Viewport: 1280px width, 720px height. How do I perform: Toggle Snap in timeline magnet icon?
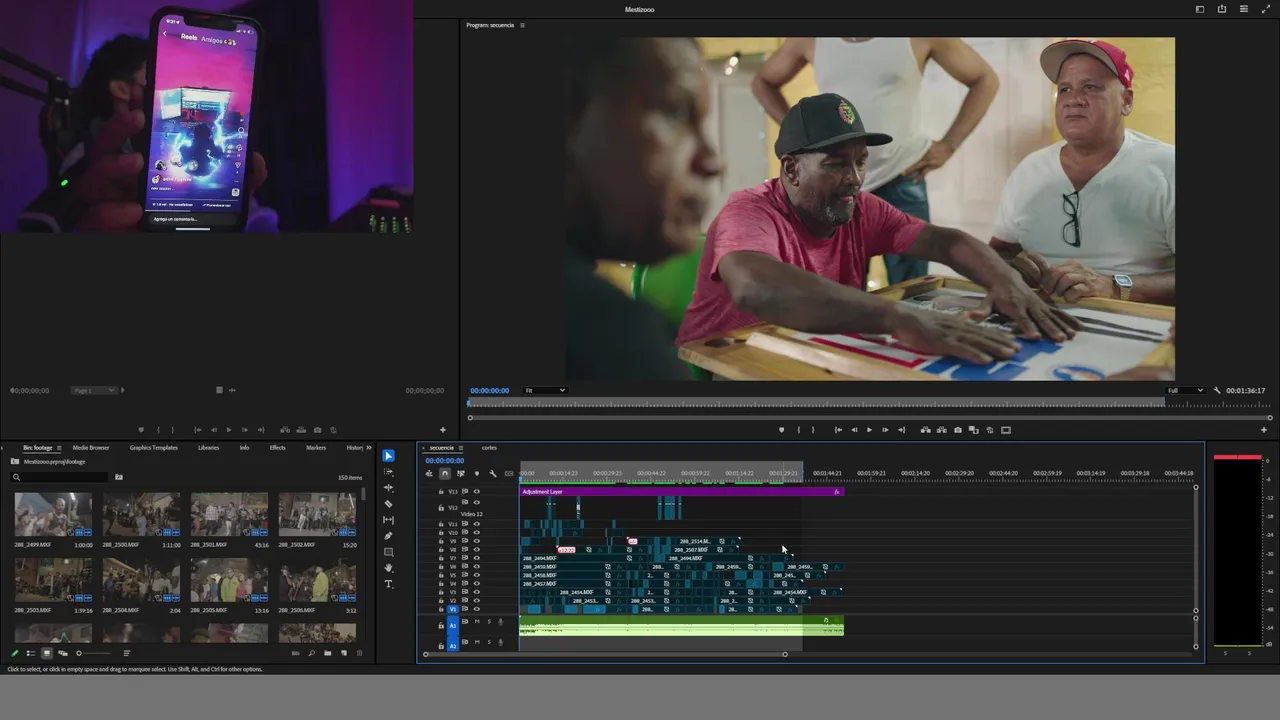(445, 473)
